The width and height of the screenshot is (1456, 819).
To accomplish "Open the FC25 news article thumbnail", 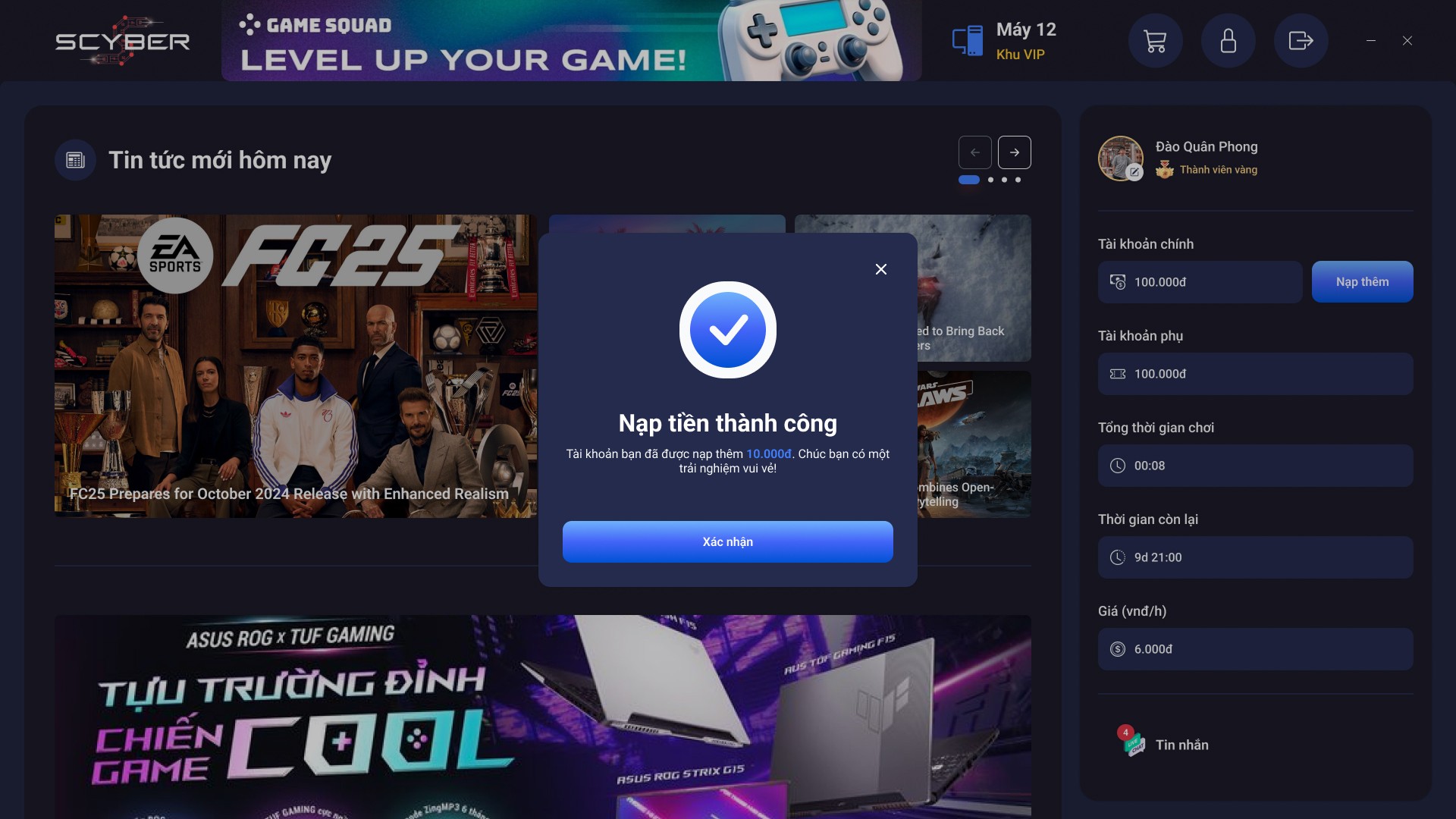I will (x=296, y=366).
